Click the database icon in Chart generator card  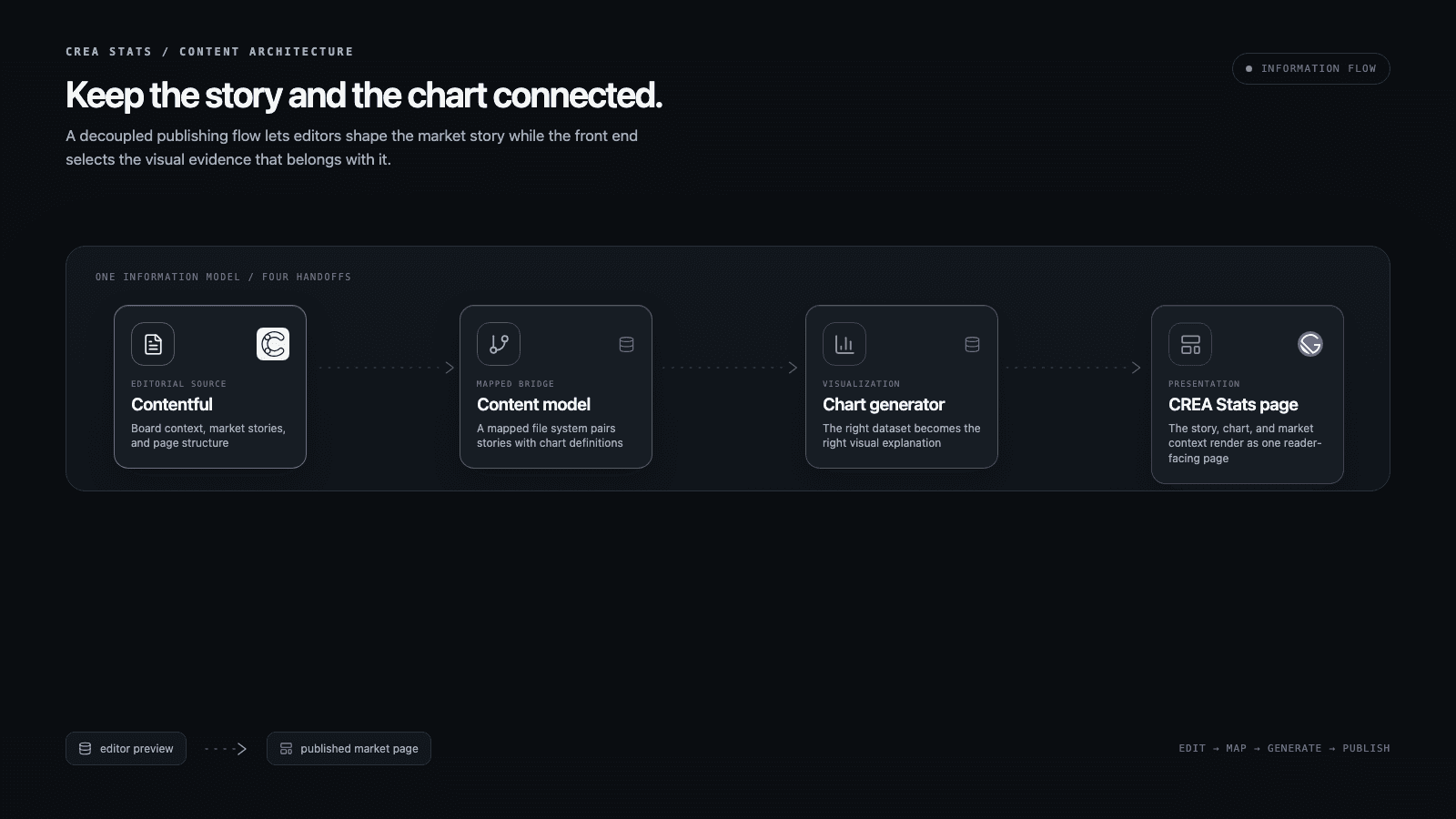point(972,344)
